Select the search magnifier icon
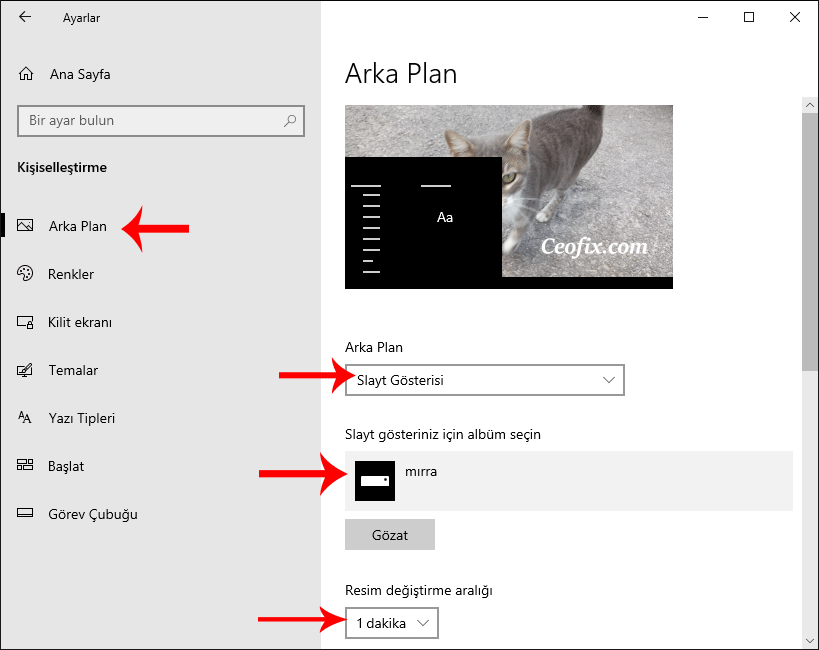Screen dimensions: 819x650 tap(290, 121)
